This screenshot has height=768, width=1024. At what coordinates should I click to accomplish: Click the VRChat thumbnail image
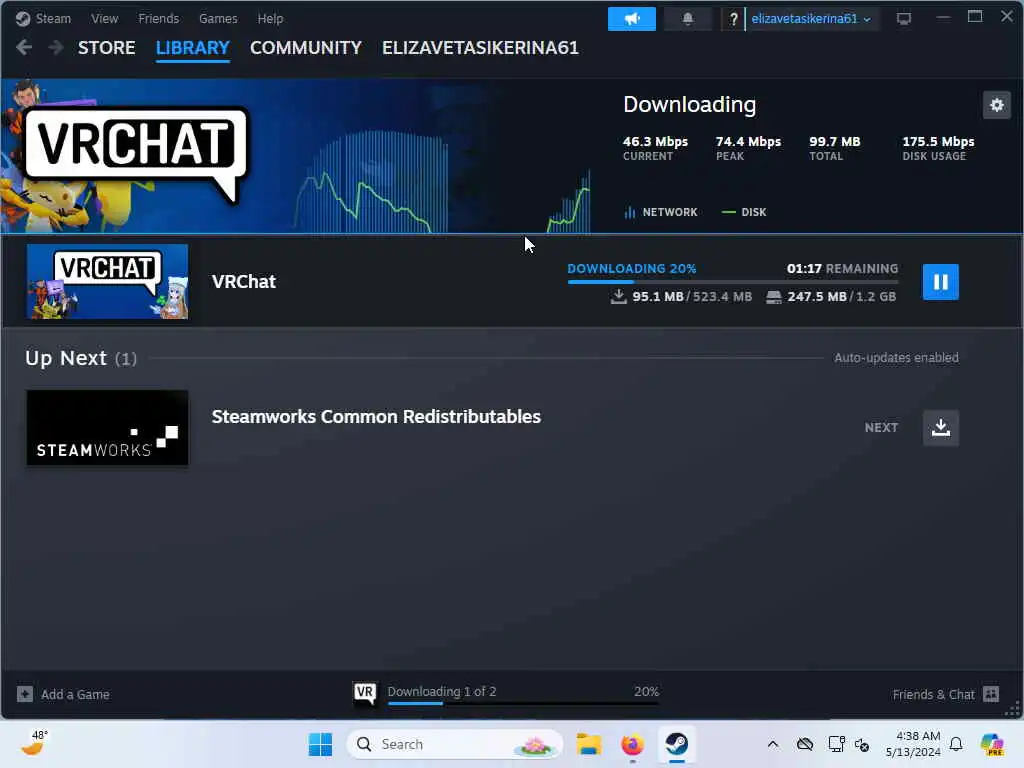[107, 281]
